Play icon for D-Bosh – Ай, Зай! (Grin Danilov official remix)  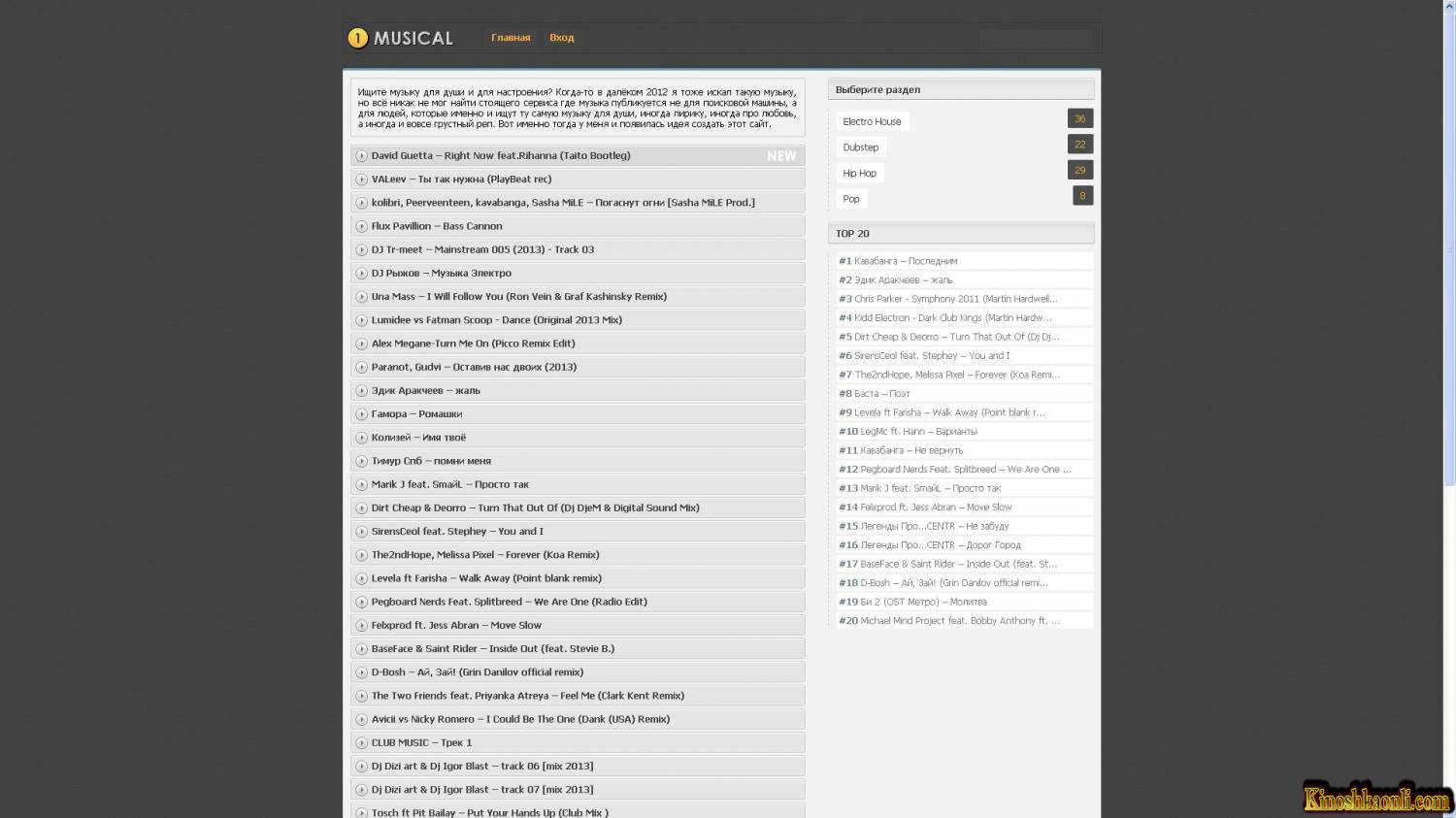coord(361,672)
